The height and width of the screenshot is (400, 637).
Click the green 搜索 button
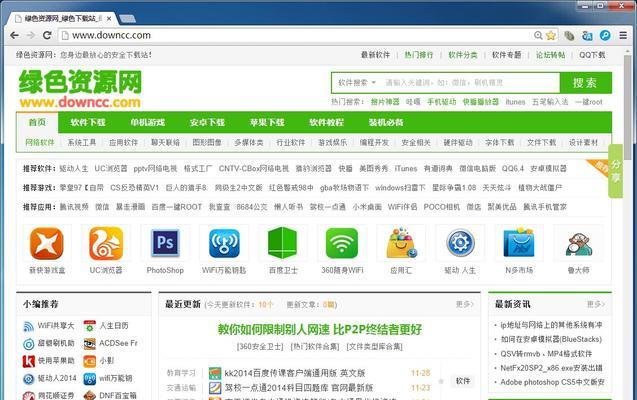pos(585,83)
